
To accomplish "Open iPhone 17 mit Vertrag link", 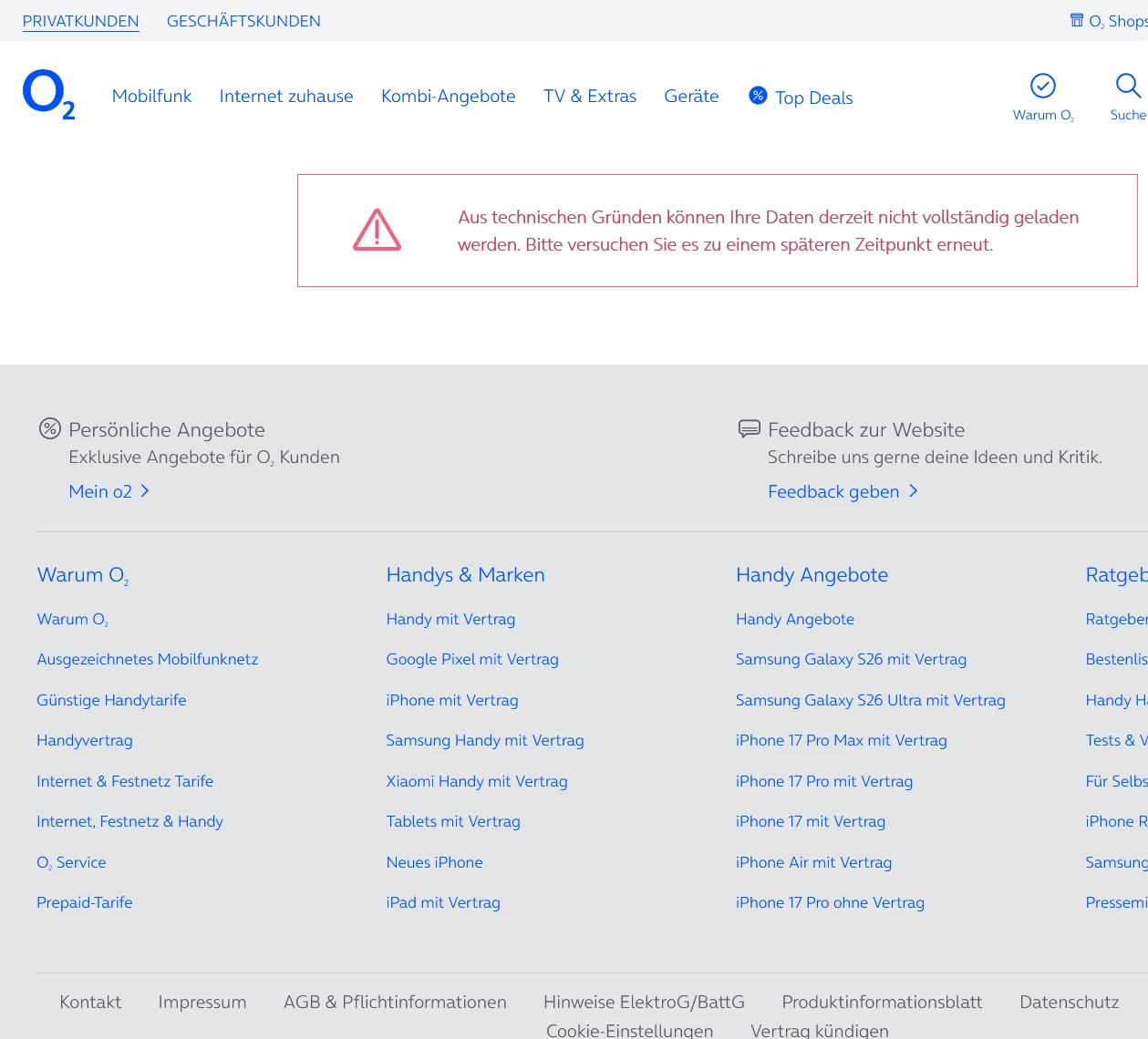I will 811,821.
